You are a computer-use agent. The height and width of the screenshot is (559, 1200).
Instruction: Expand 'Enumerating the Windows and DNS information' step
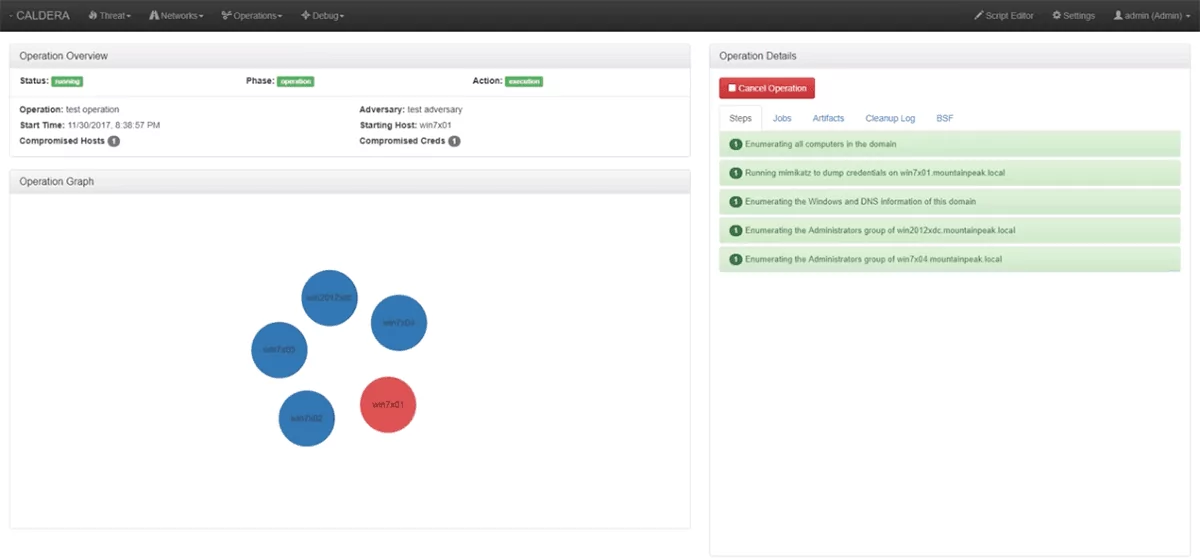(x=949, y=202)
